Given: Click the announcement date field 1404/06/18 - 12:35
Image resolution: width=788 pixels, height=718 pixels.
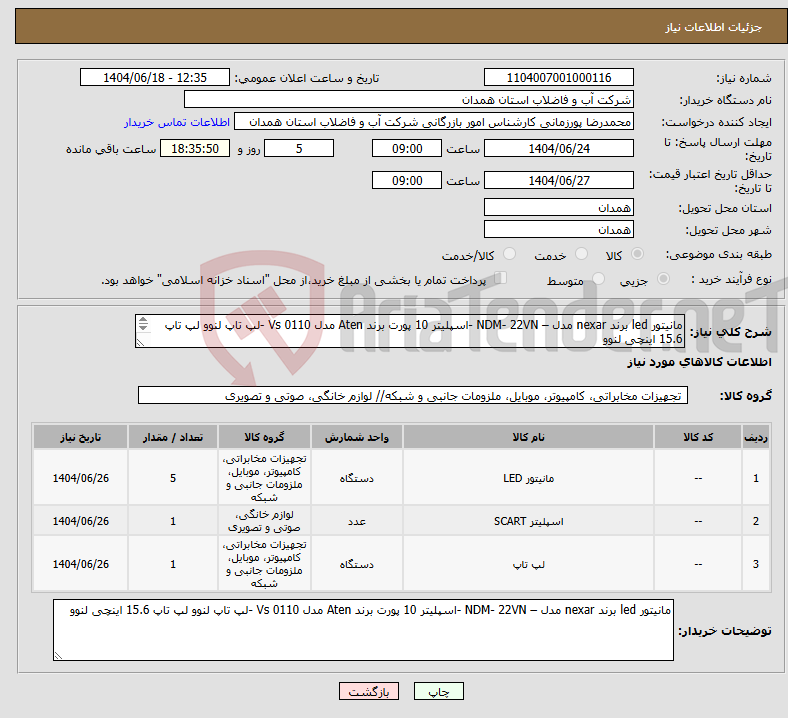Looking at the screenshot, I should tap(155, 78).
